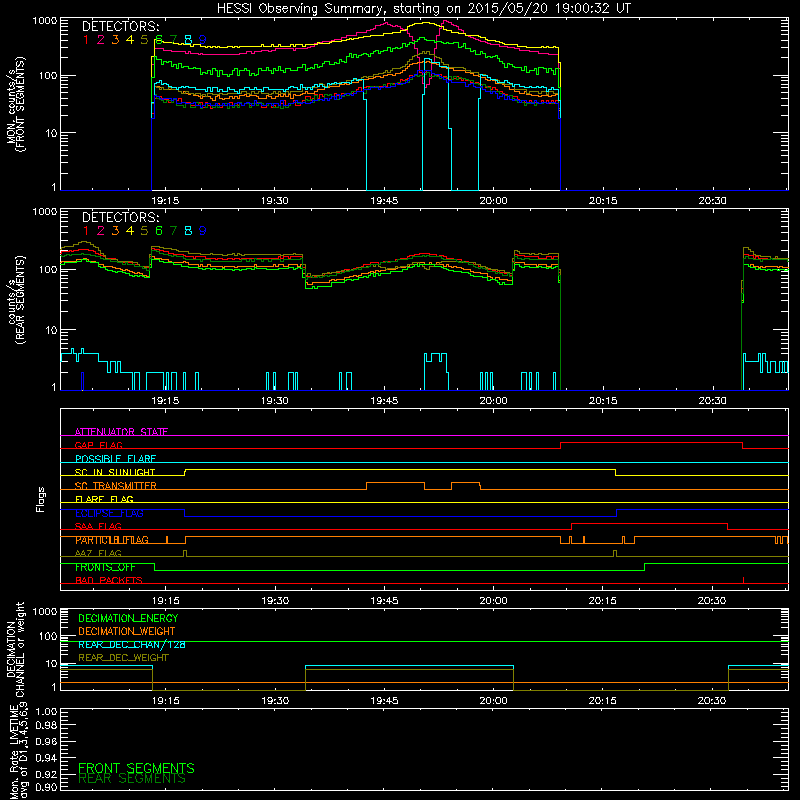Click the MON. counts/s (FRONT SEGMENTS) axis title
The height and width of the screenshot is (800, 800).
click(x=15, y=104)
